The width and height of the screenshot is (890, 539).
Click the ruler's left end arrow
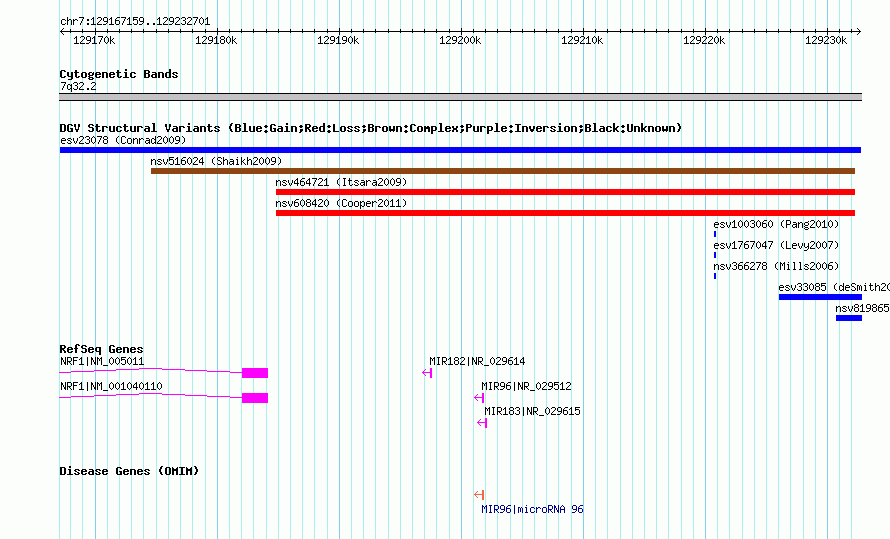[62, 32]
